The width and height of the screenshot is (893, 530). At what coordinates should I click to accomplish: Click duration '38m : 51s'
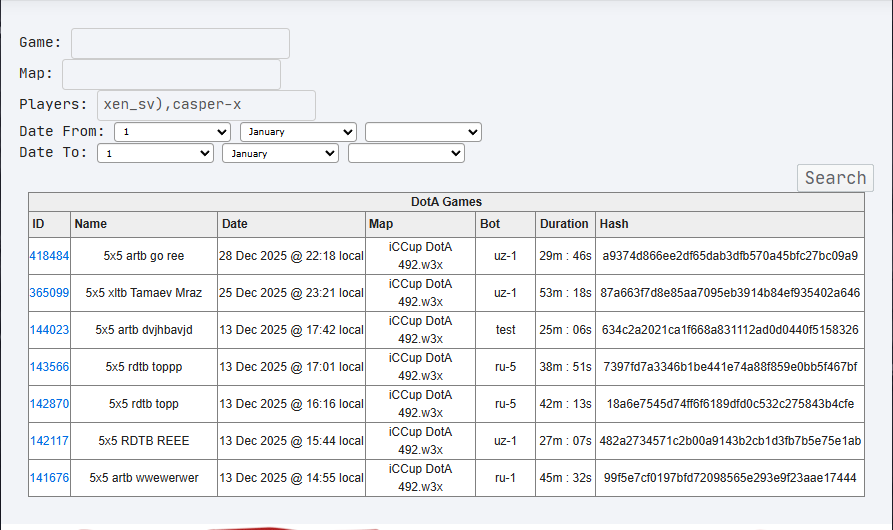click(566, 367)
